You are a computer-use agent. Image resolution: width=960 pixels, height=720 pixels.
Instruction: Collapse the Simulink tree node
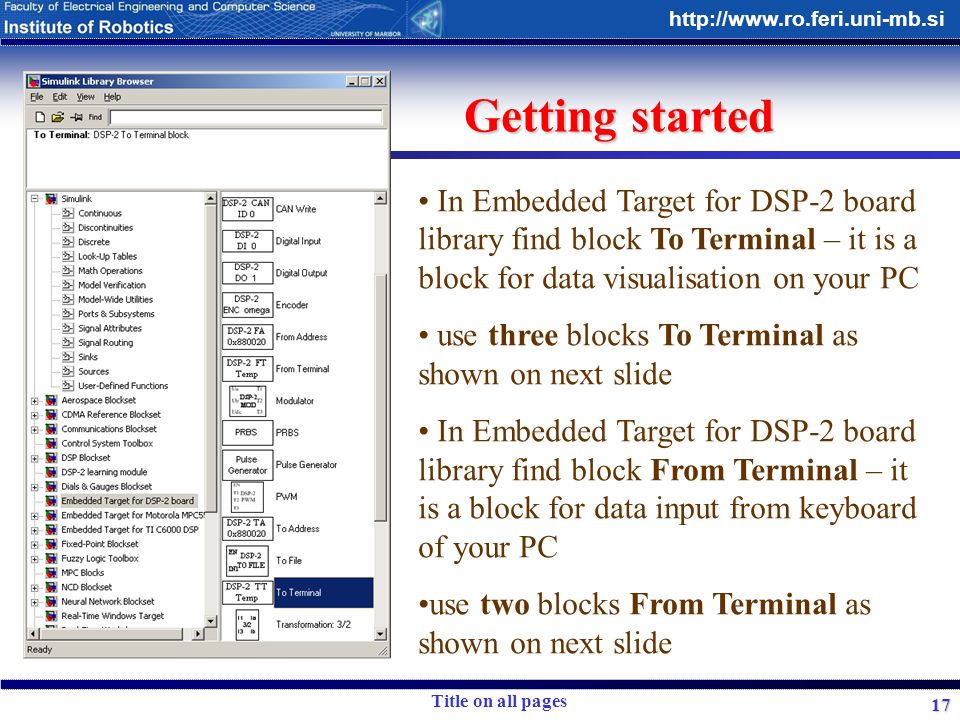click(x=35, y=199)
